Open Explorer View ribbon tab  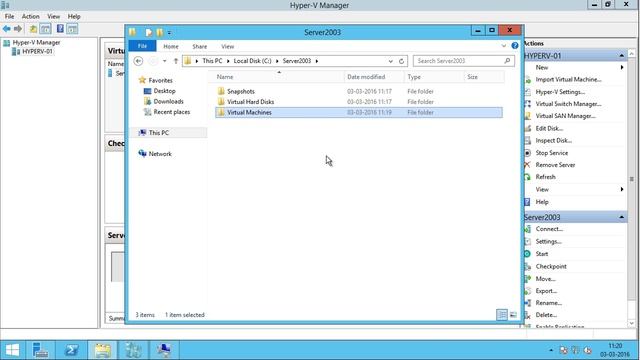227,47
